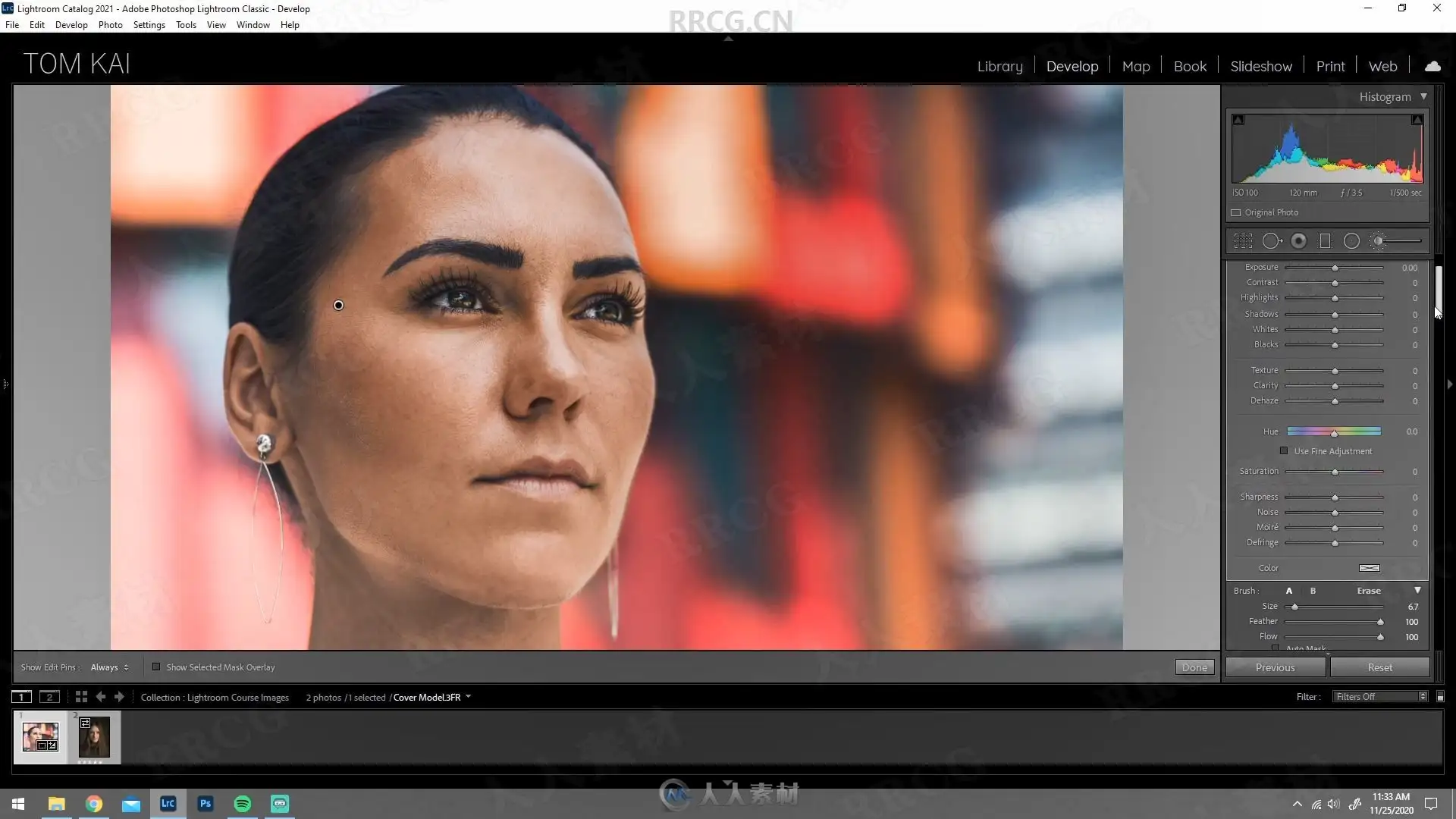Click the Reset button

point(1379,667)
